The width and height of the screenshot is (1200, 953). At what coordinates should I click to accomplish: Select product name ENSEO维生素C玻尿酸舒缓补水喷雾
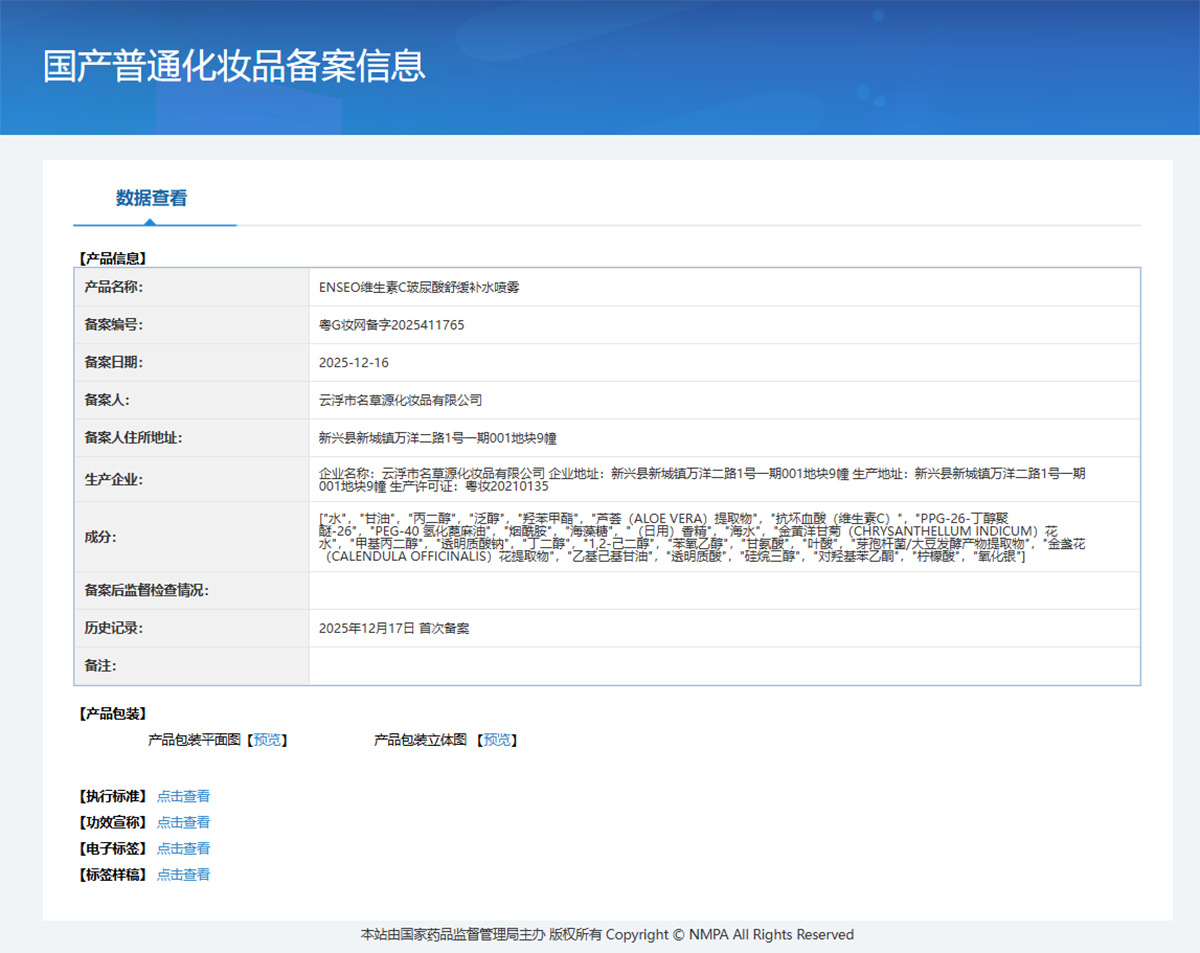point(419,287)
